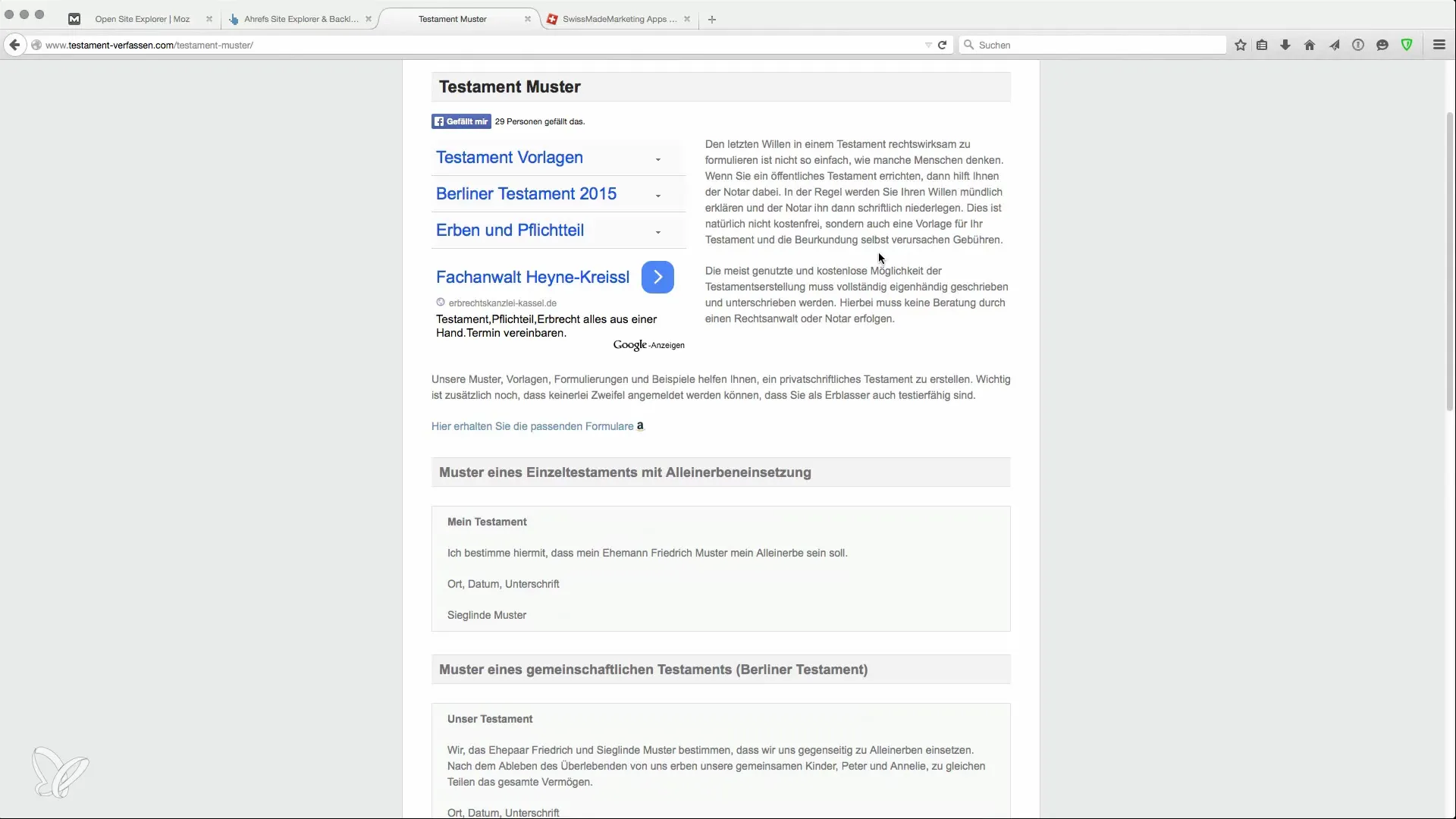Screen dimensions: 1456x819
Task: Close the SwissMadeMarketing Apps tab
Action: click(x=687, y=19)
